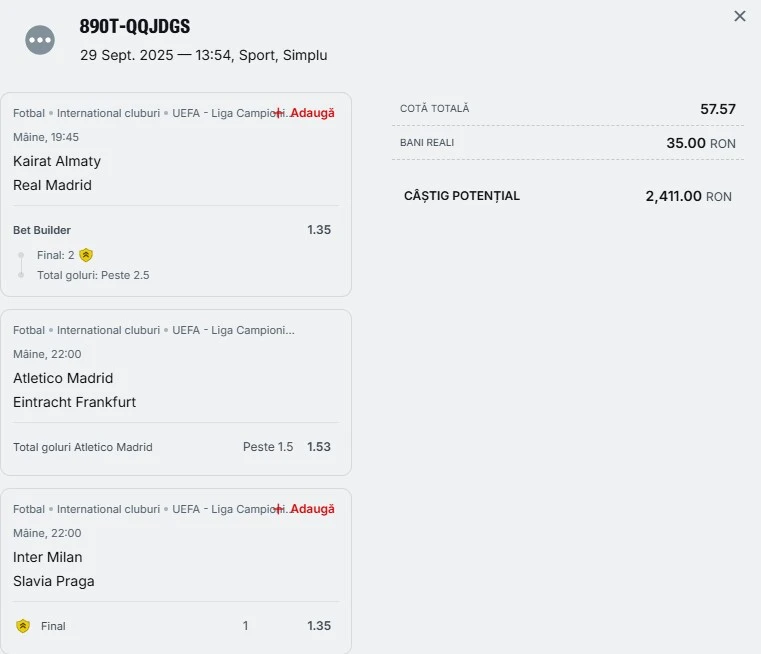Click Total goluri: Peste 2.5 selection

(x=93, y=275)
